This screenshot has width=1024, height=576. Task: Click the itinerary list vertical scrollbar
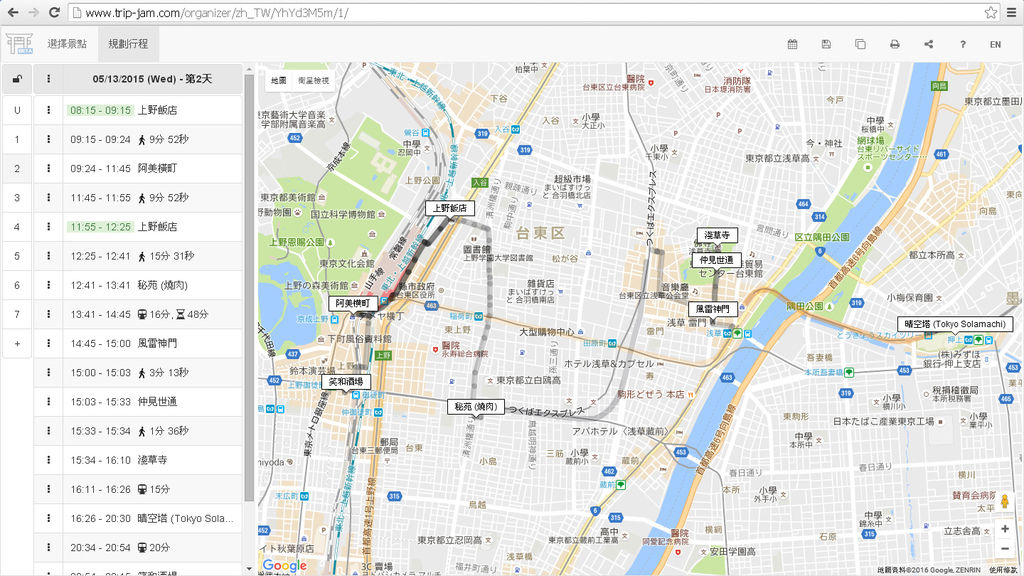(249, 287)
